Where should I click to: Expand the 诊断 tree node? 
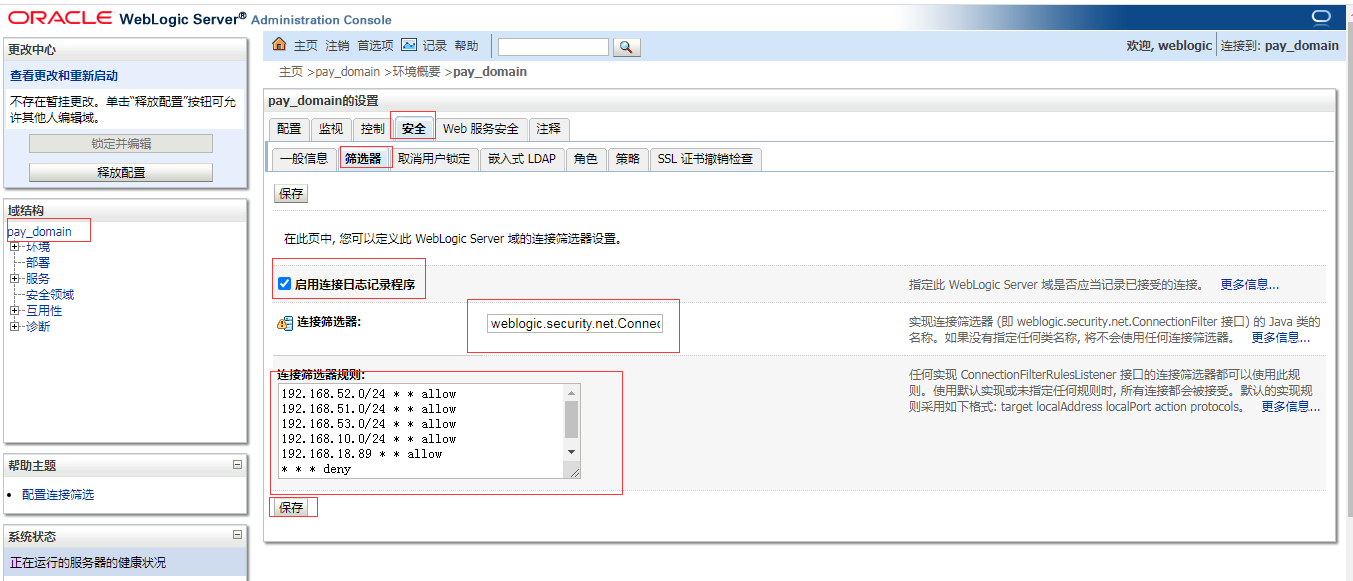(14, 326)
